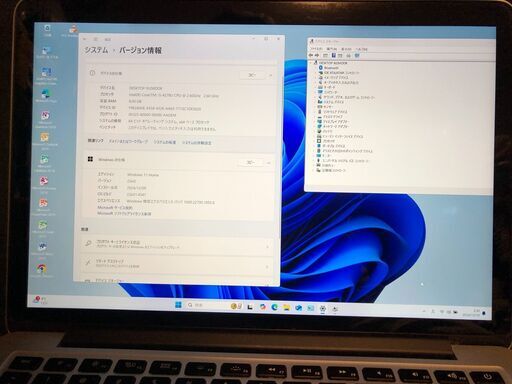Screen dimensions: 512x384
Task: Click the システム breadcrumb link
Action: (96, 50)
